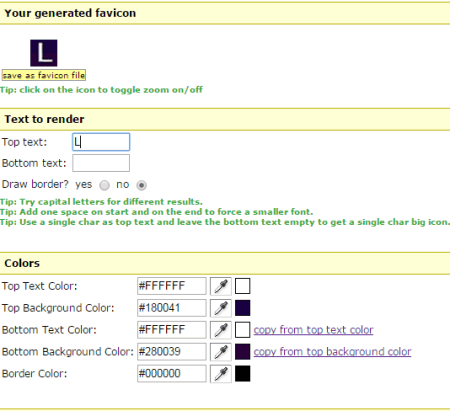Click the 'Colors' section heading
The image size is (450, 411).
click(22, 263)
